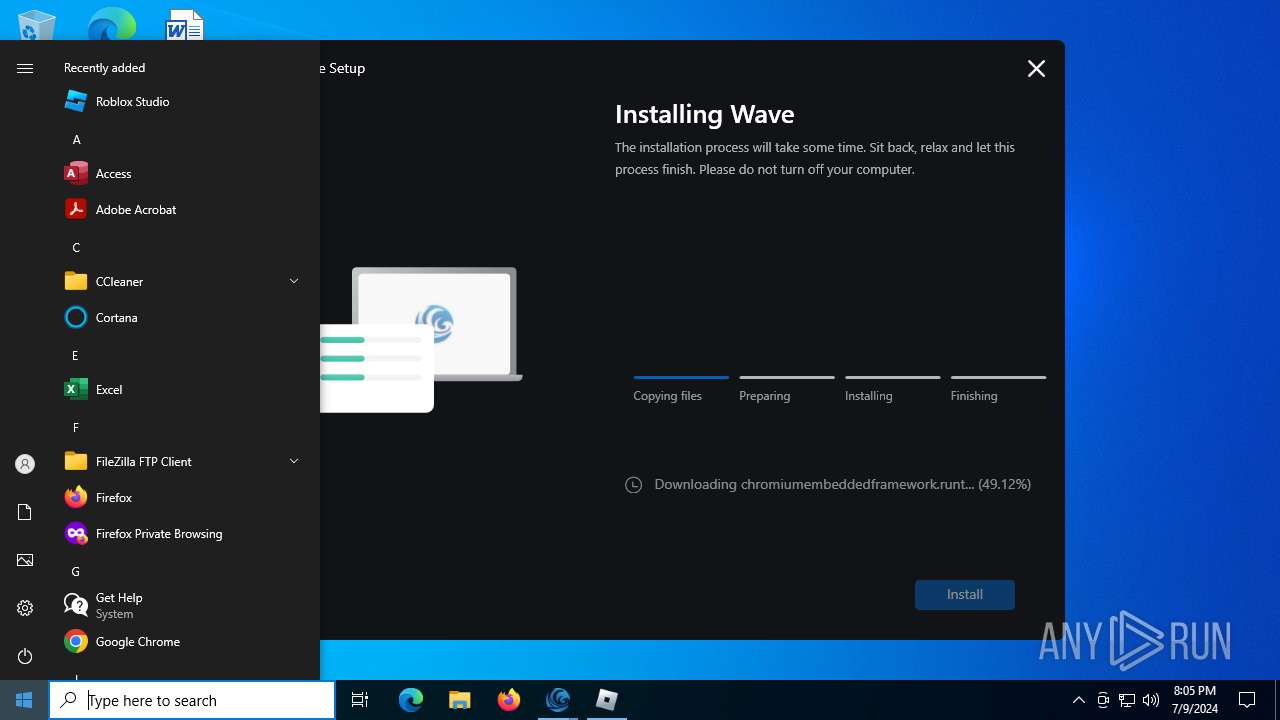Click the Installing Wave heading
Screen dimensions: 1280x720
click(704, 114)
